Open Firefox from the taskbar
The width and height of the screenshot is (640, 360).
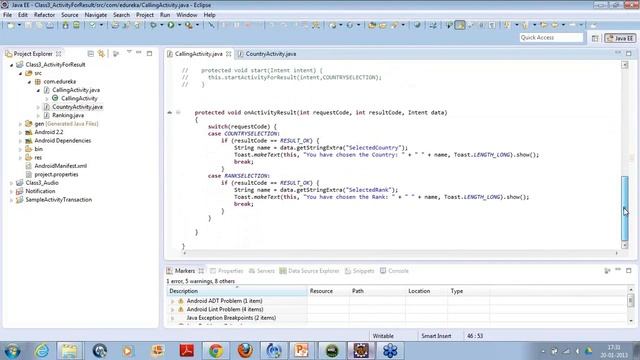coord(245,351)
